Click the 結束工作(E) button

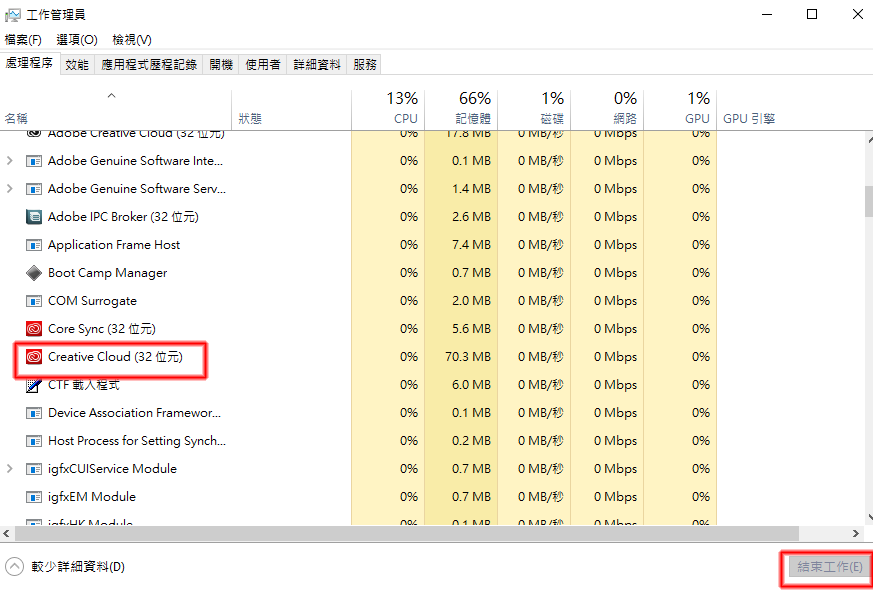[830, 567]
